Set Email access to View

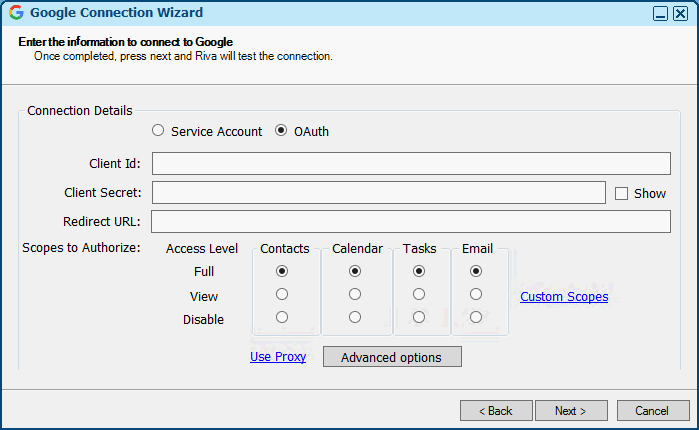pos(476,294)
